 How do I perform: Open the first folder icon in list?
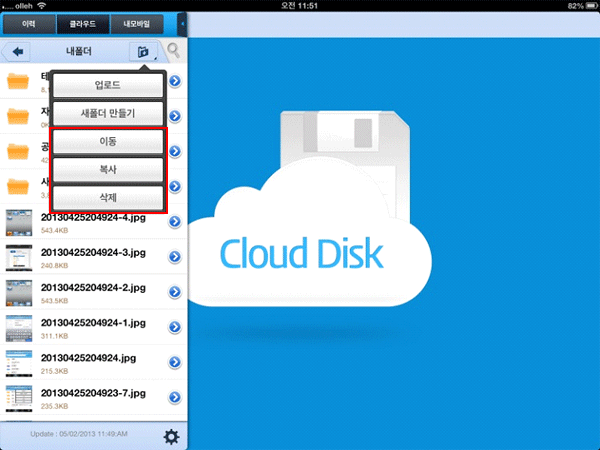pyautogui.click(x=18, y=81)
